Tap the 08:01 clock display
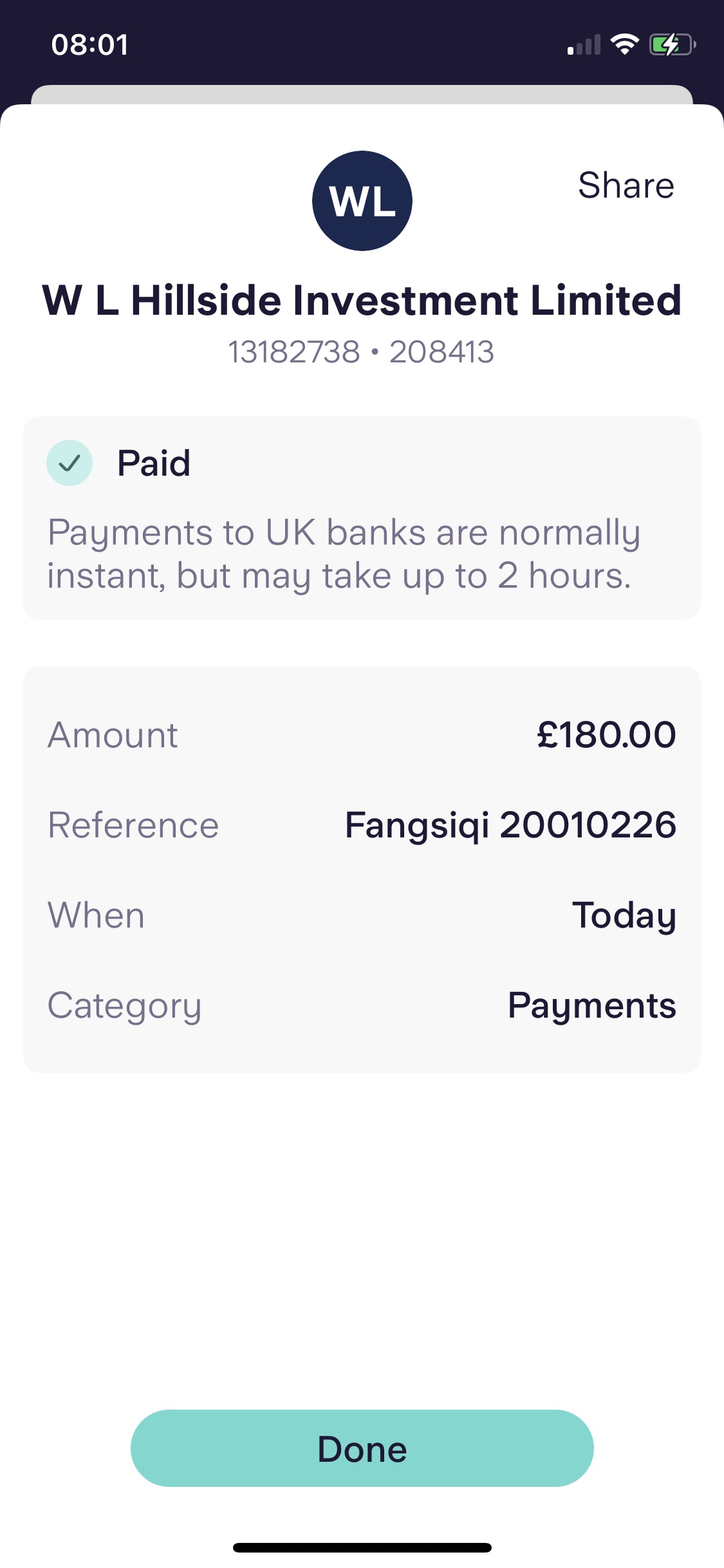The height and width of the screenshot is (1568, 724). [x=89, y=45]
